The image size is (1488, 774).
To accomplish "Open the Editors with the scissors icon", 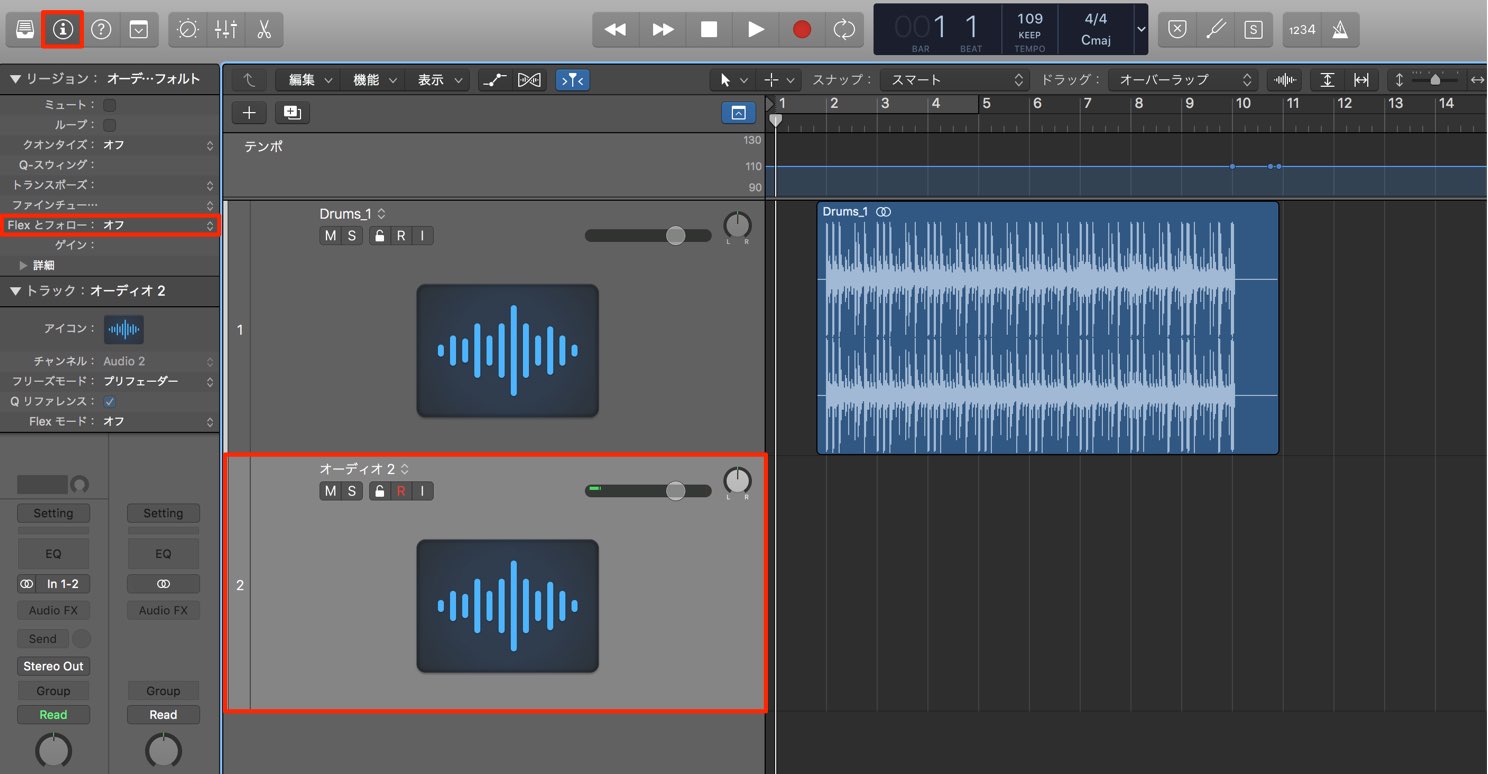I will [264, 29].
